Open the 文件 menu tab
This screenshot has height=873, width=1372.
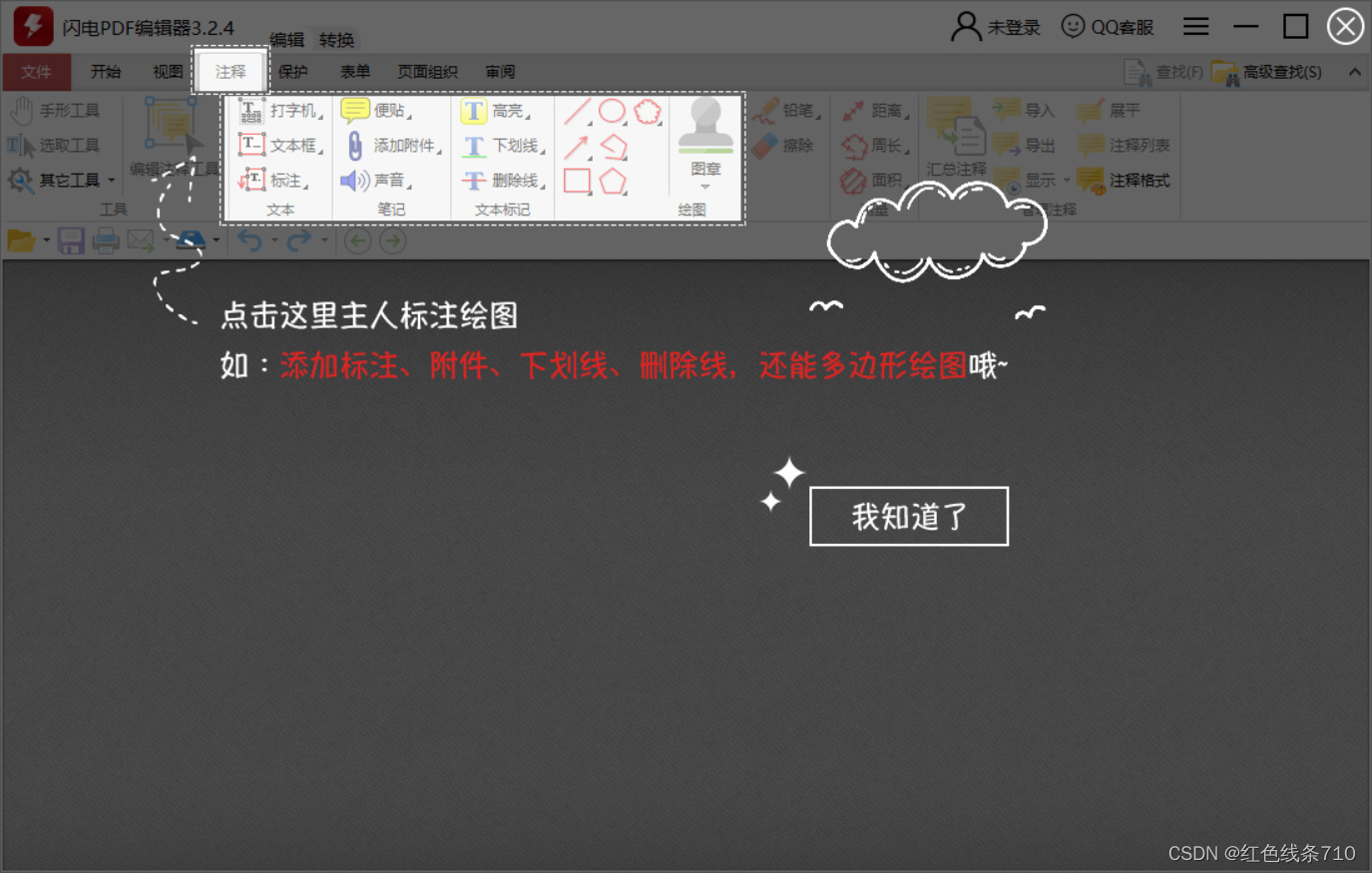coord(36,72)
